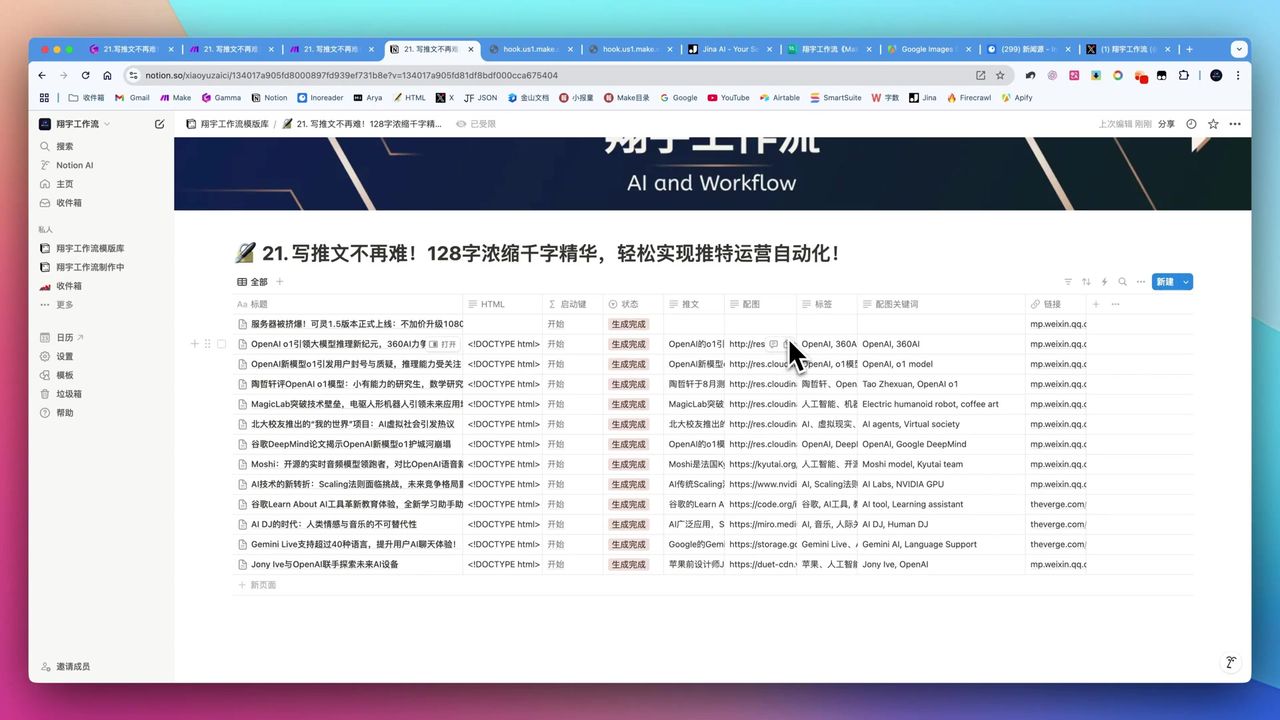This screenshot has height=720, width=1280.
Task: Toggle the bookmark star in the address bar
Action: [x=999, y=75]
